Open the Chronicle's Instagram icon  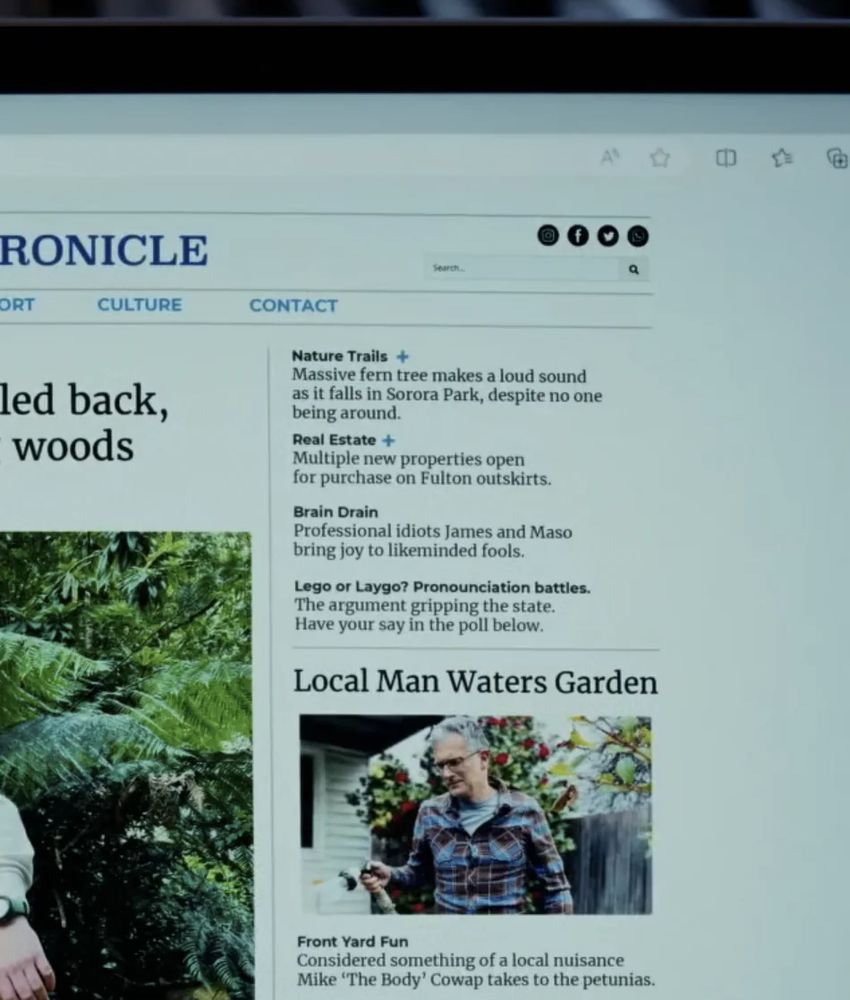click(548, 235)
